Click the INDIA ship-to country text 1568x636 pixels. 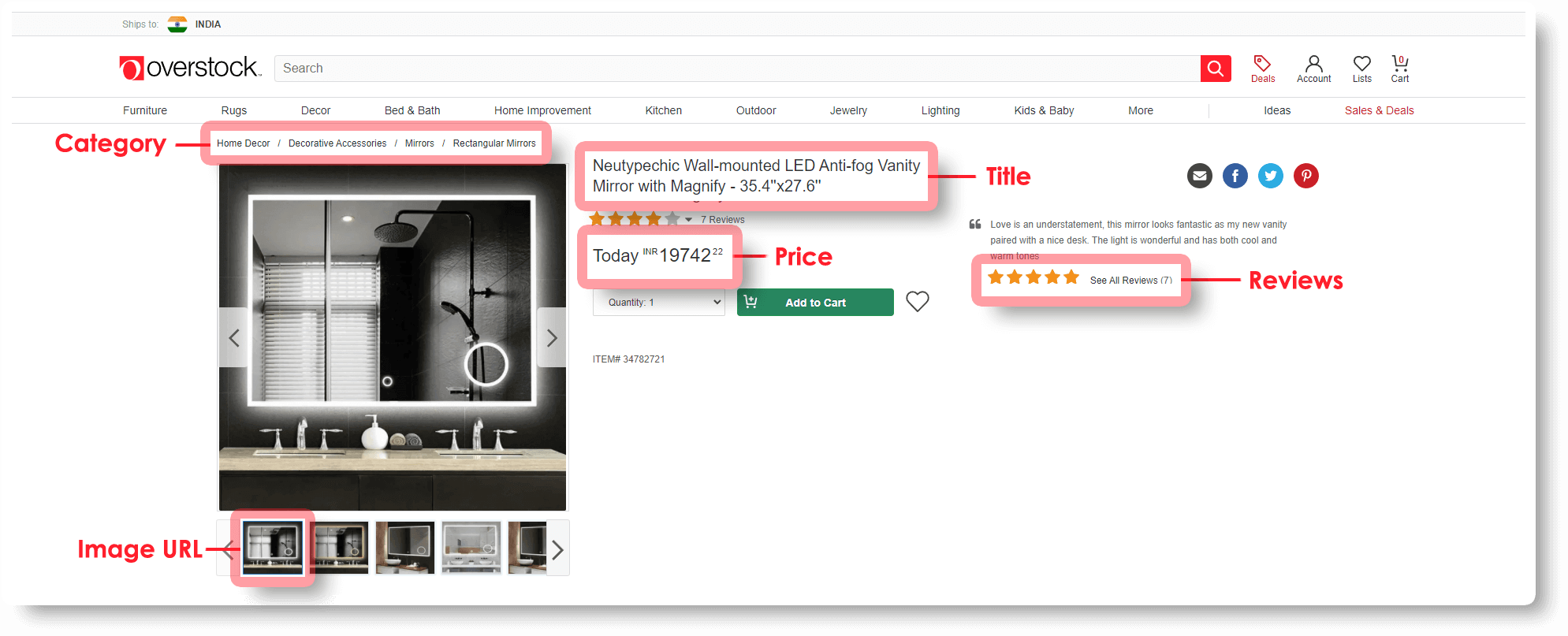click(208, 24)
